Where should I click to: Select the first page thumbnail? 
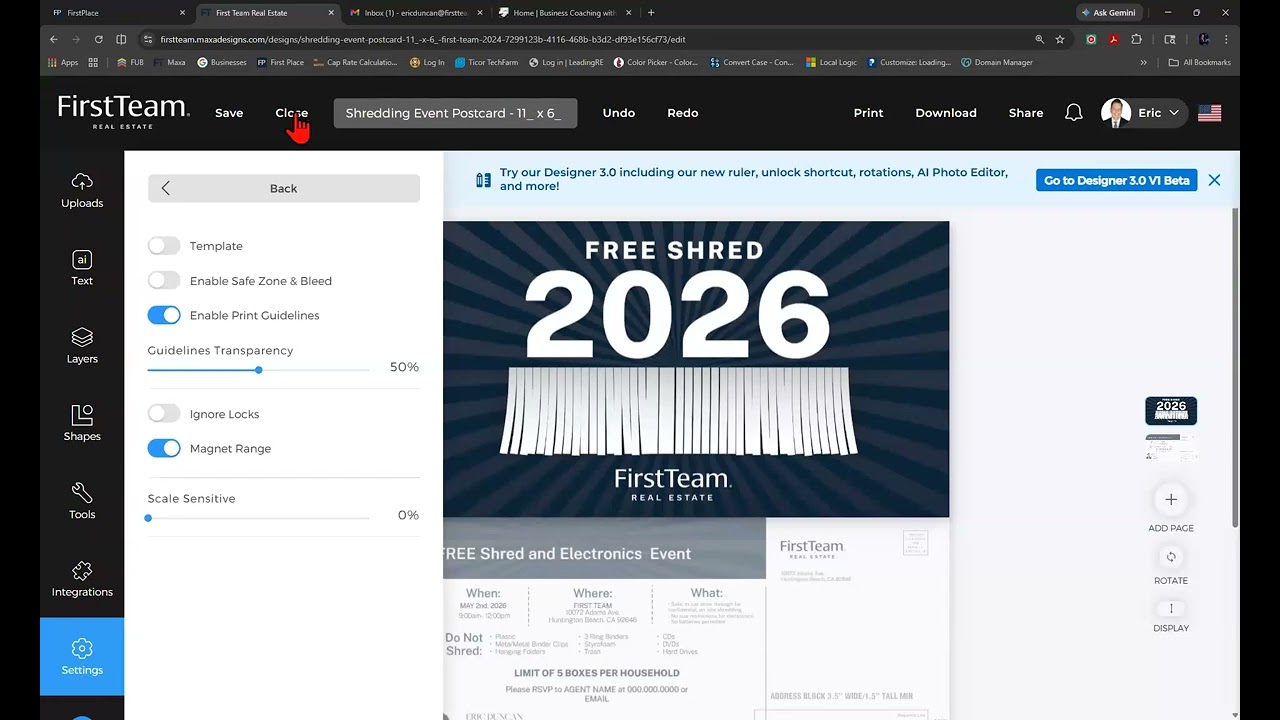click(x=1171, y=411)
